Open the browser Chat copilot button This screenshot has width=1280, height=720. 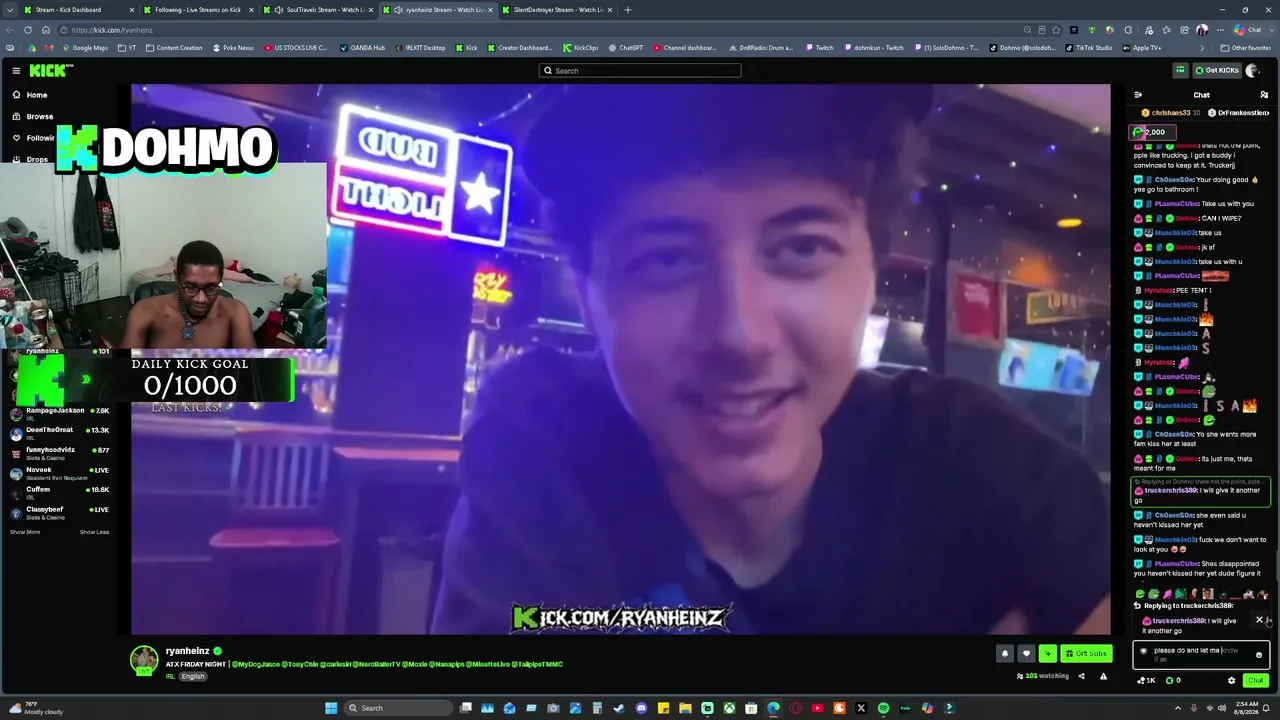click(1247, 30)
